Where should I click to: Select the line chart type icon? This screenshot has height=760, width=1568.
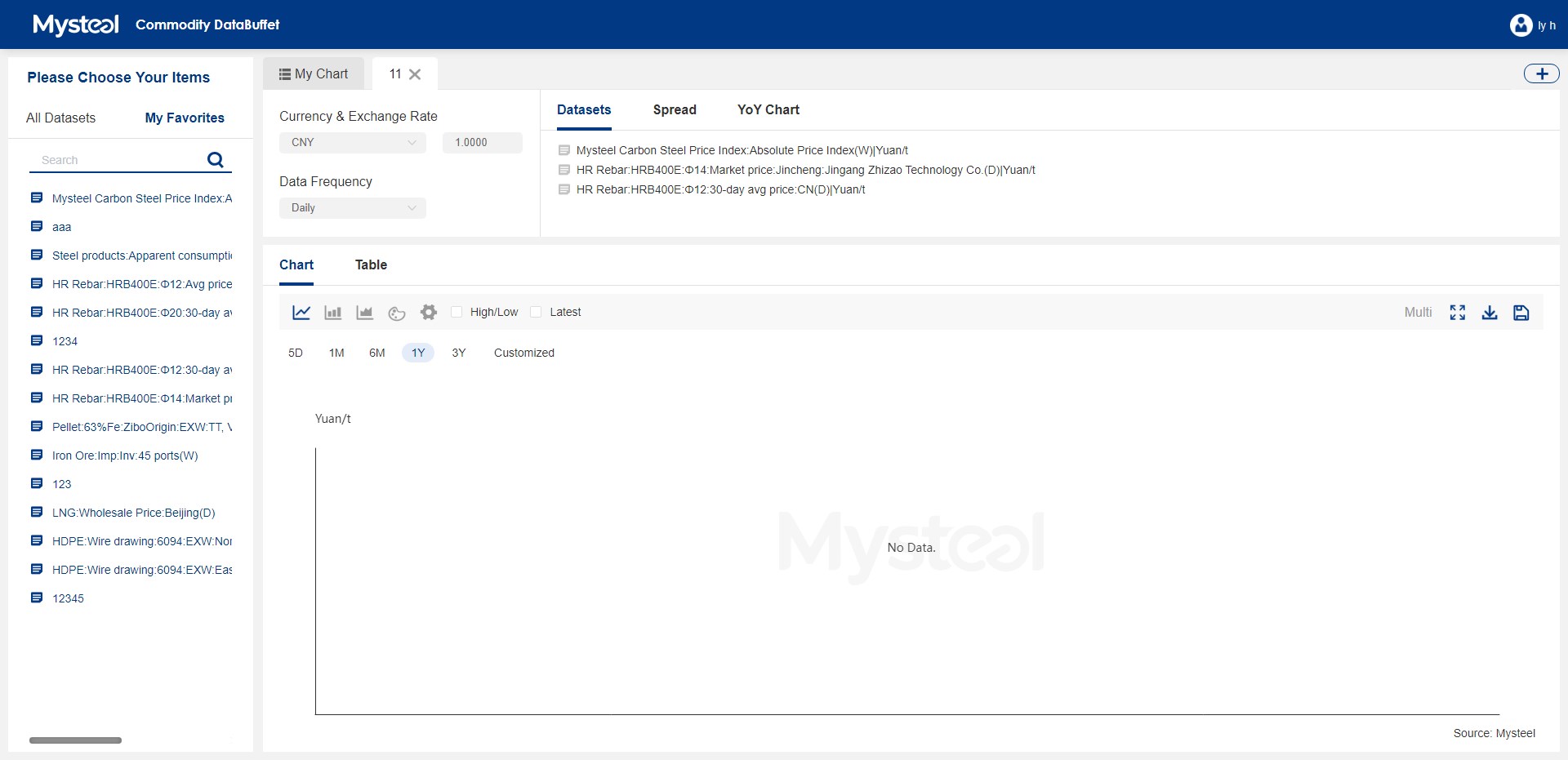pos(301,313)
